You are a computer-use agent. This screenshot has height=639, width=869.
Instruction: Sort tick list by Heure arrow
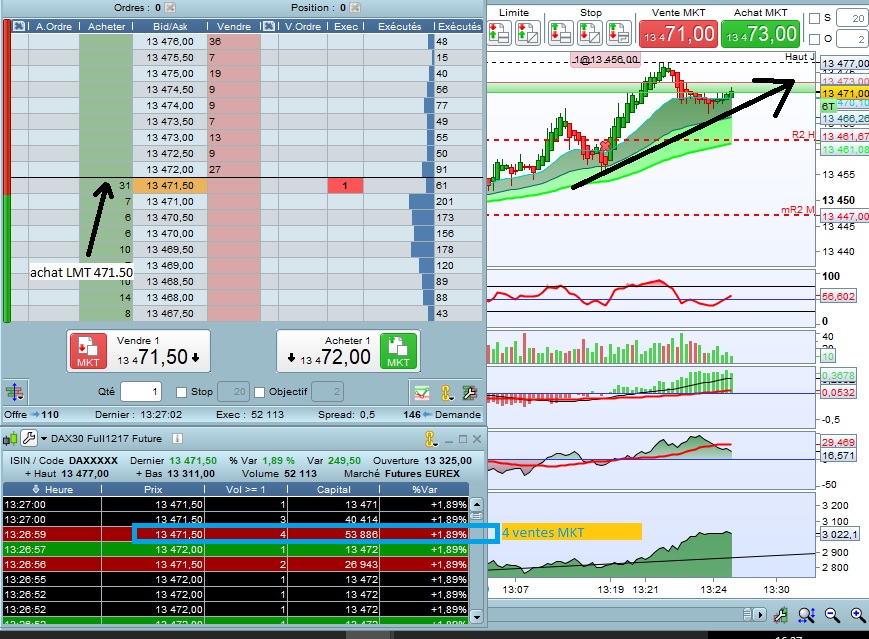coord(36,489)
